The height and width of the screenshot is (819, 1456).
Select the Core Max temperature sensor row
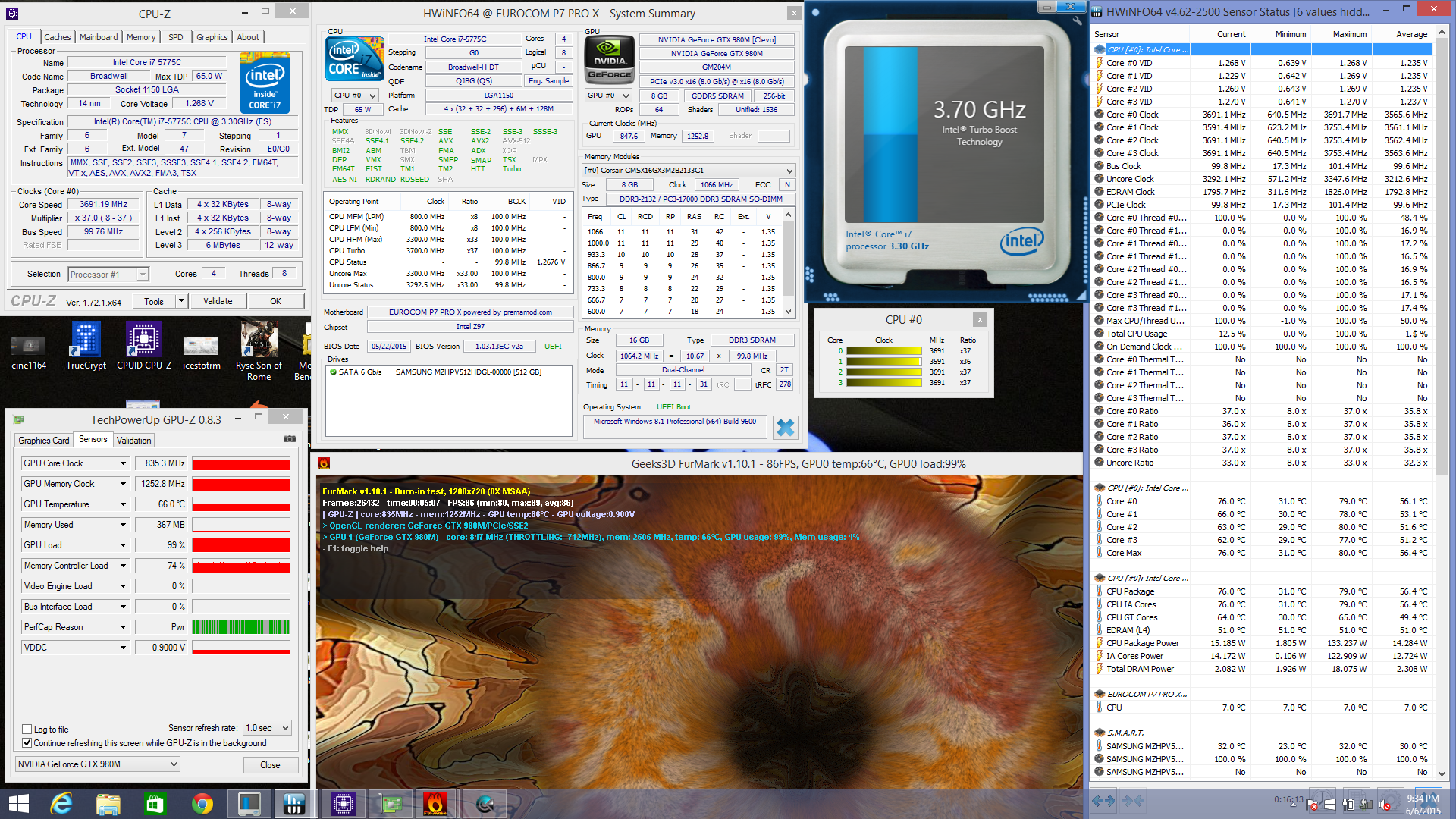[1262, 553]
